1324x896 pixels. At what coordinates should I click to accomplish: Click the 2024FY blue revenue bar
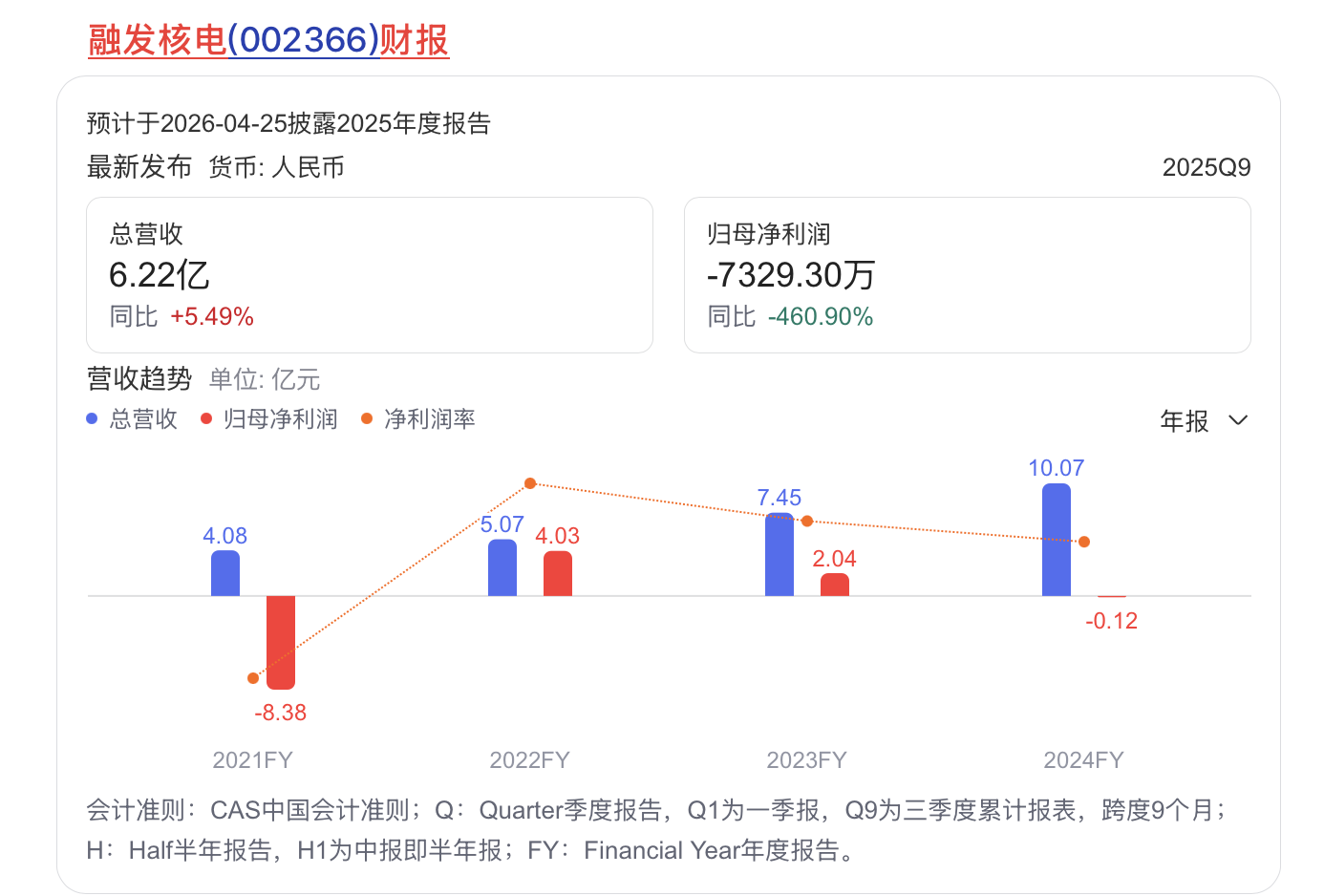click(x=1057, y=540)
